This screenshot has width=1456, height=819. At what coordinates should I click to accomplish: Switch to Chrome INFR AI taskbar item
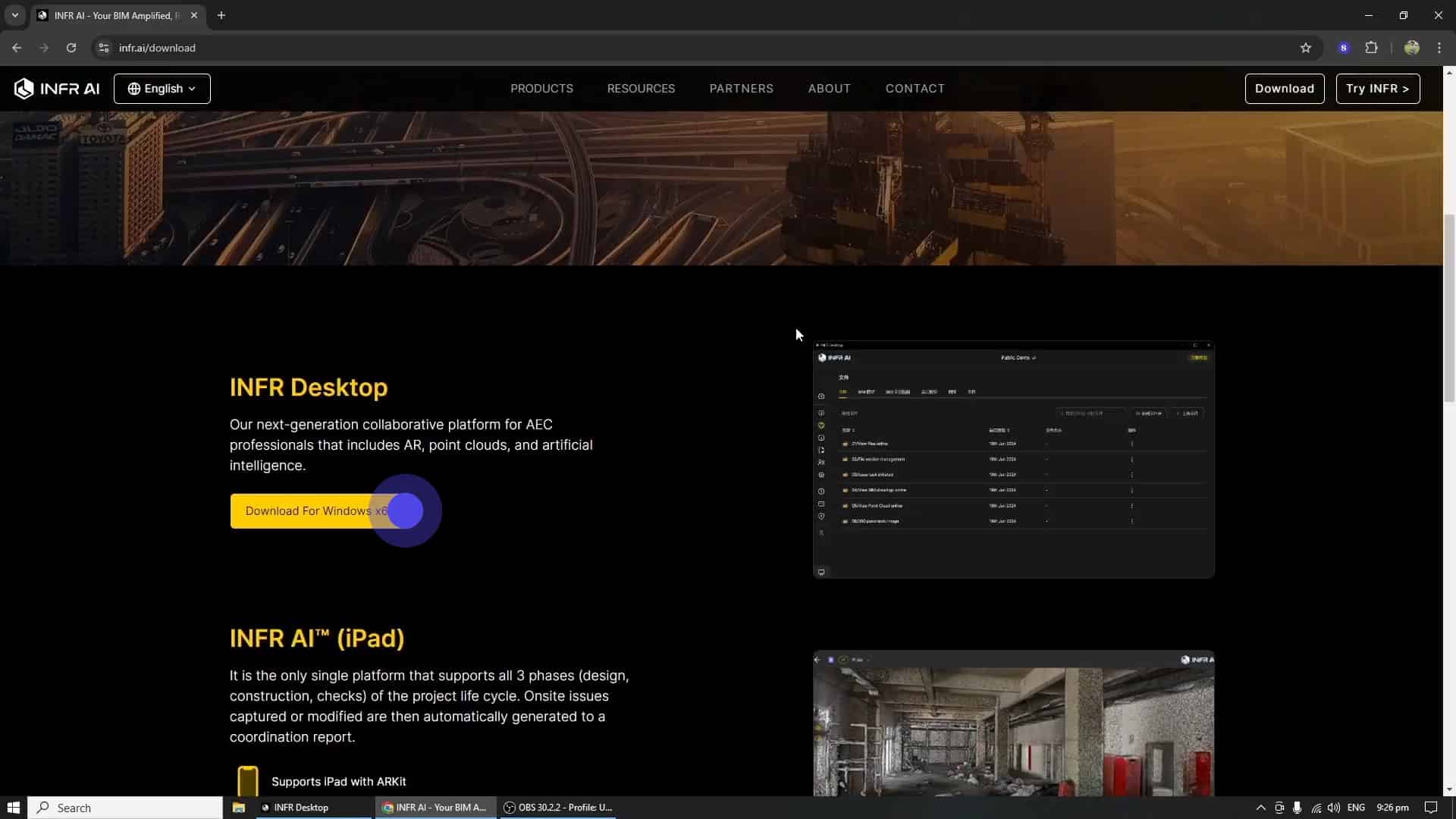[x=435, y=808]
